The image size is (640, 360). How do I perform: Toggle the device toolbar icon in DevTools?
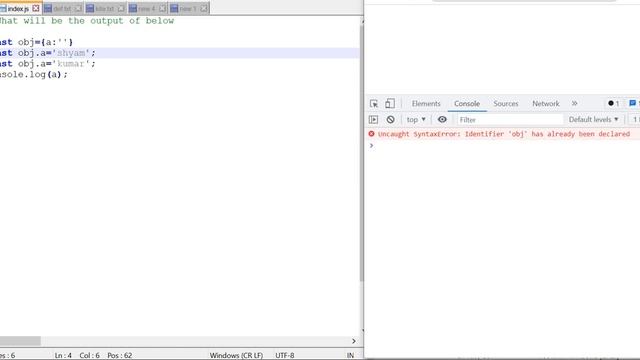click(390, 103)
